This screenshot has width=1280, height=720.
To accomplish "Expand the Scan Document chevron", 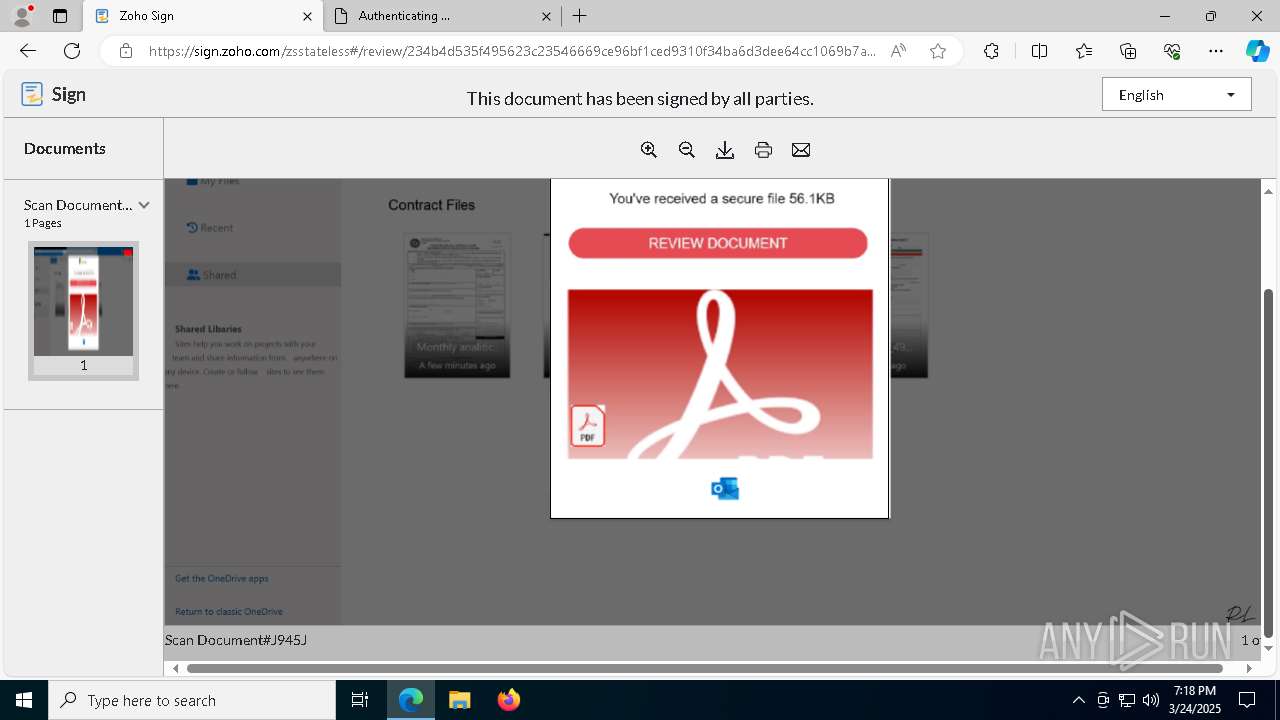I will coord(144,205).
